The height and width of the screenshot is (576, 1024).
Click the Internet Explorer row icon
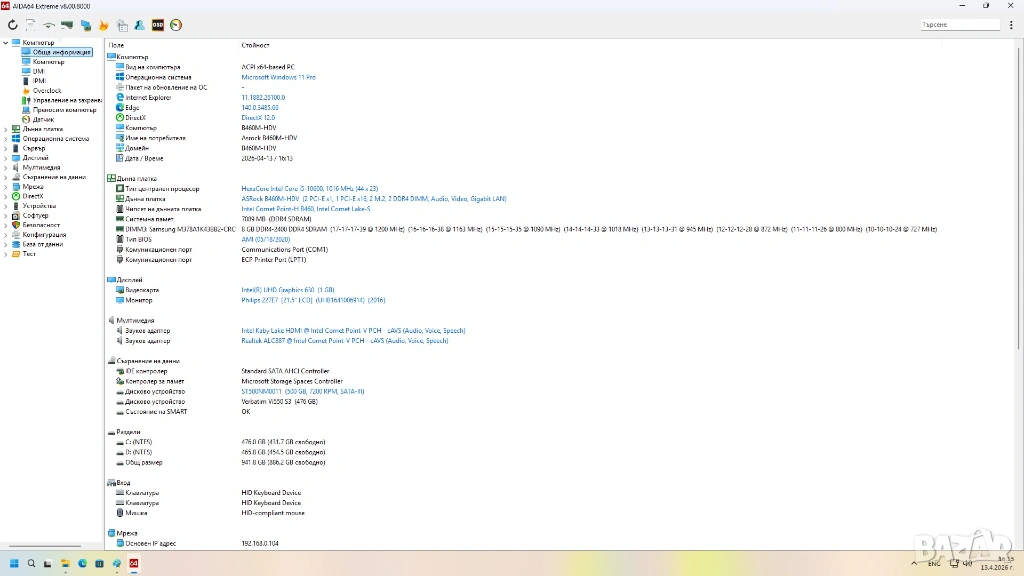click(x=120, y=97)
